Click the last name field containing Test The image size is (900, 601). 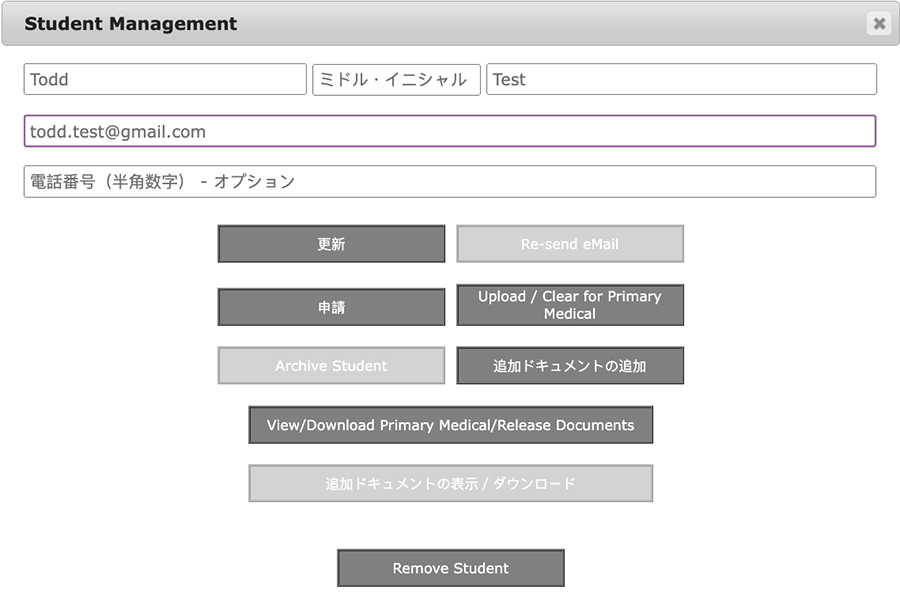click(x=681, y=80)
